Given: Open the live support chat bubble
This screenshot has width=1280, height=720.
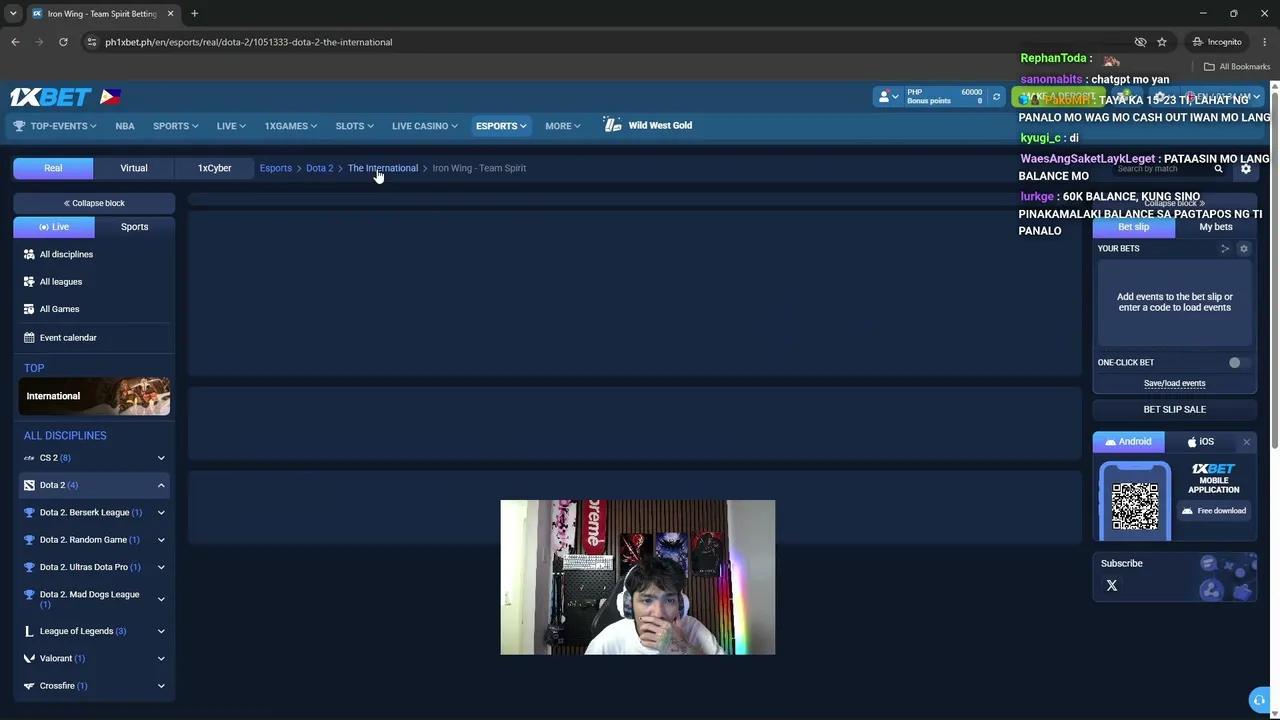Looking at the screenshot, I should click(1259, 700).
